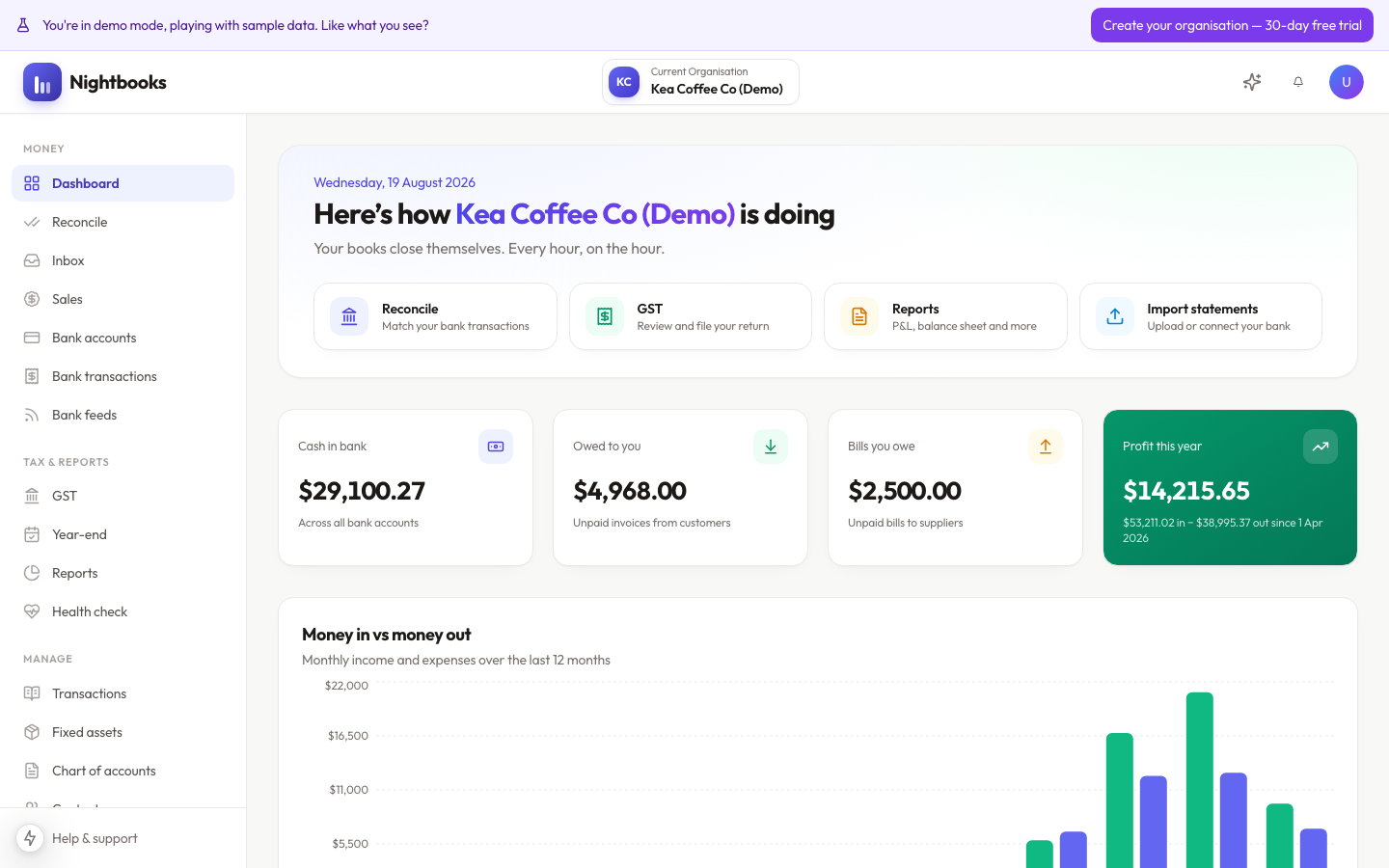Screen dimensions: 1389x868
Task: Open Bank transactions in the sidebar
Action: click(x=123, y=376)
